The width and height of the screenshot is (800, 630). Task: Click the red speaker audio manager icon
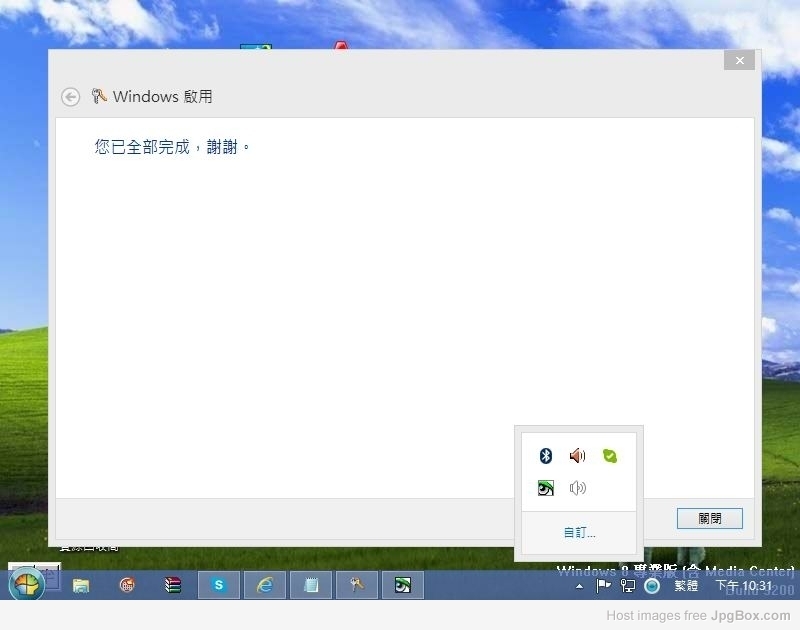[x=577, y=456]
